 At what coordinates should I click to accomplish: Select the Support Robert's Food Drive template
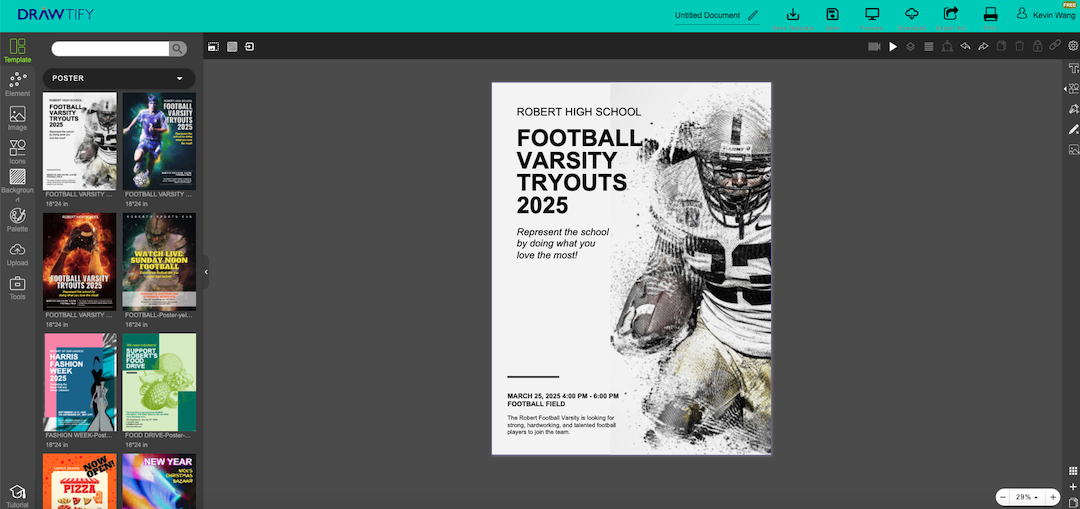click(x=159, y=382)
